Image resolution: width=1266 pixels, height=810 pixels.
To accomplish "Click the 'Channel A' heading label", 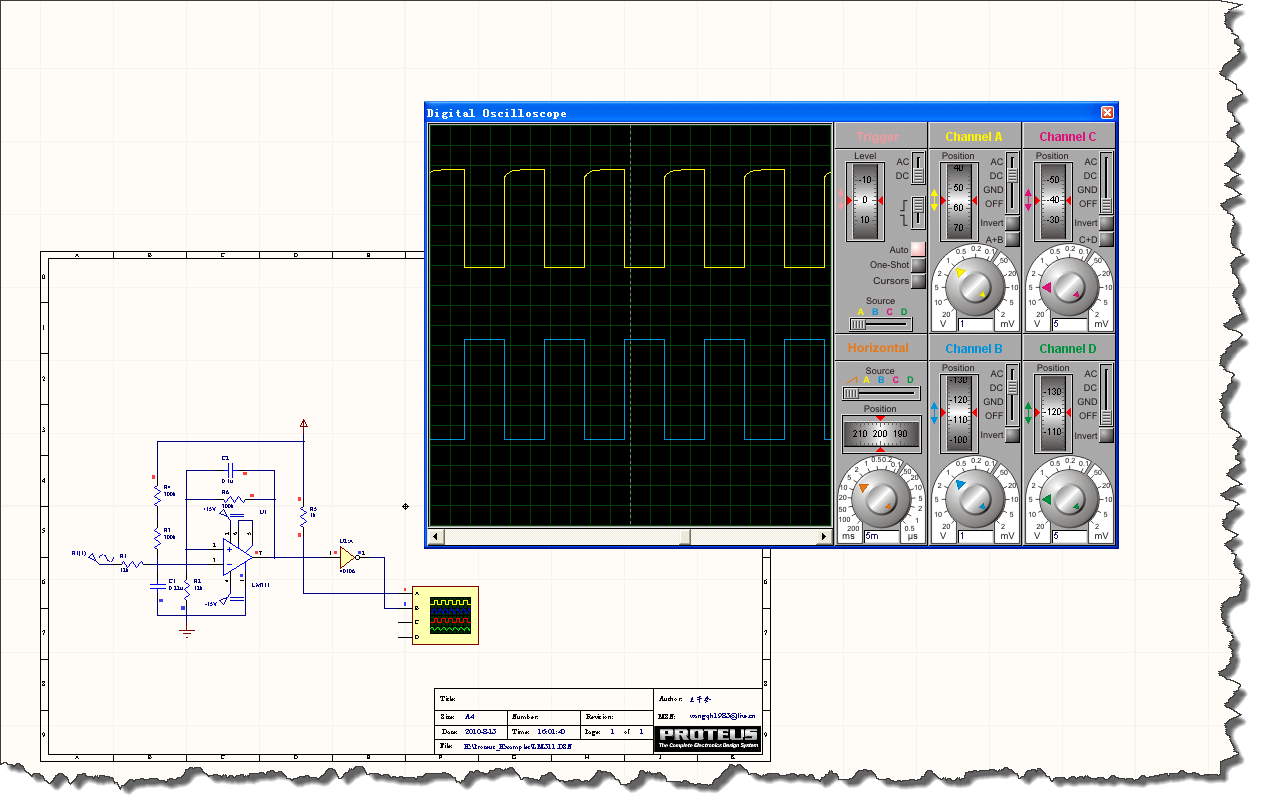I will (974, 137).
